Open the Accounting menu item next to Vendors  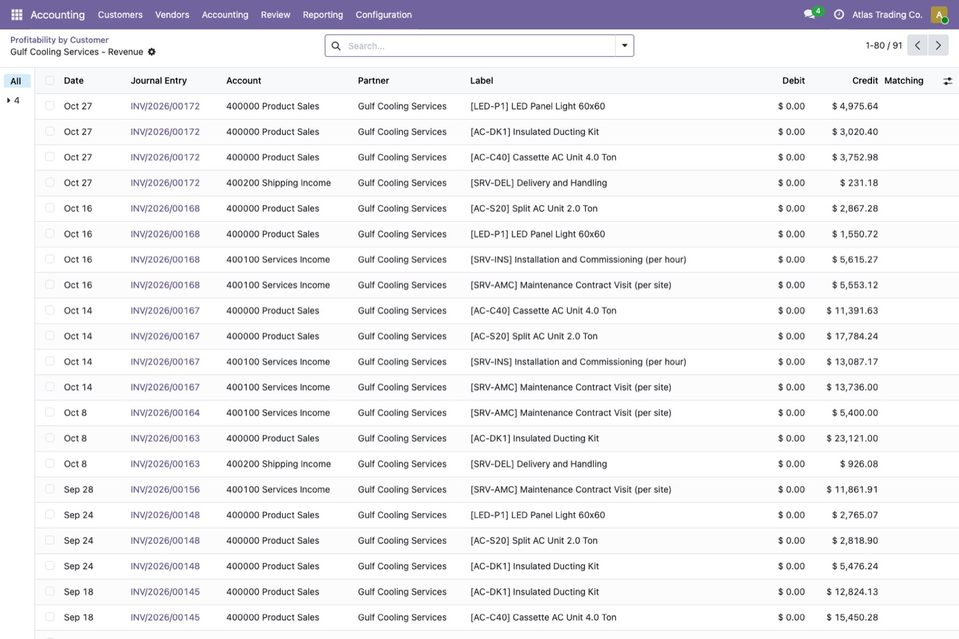pyautogui.click(x=225, y=15)
